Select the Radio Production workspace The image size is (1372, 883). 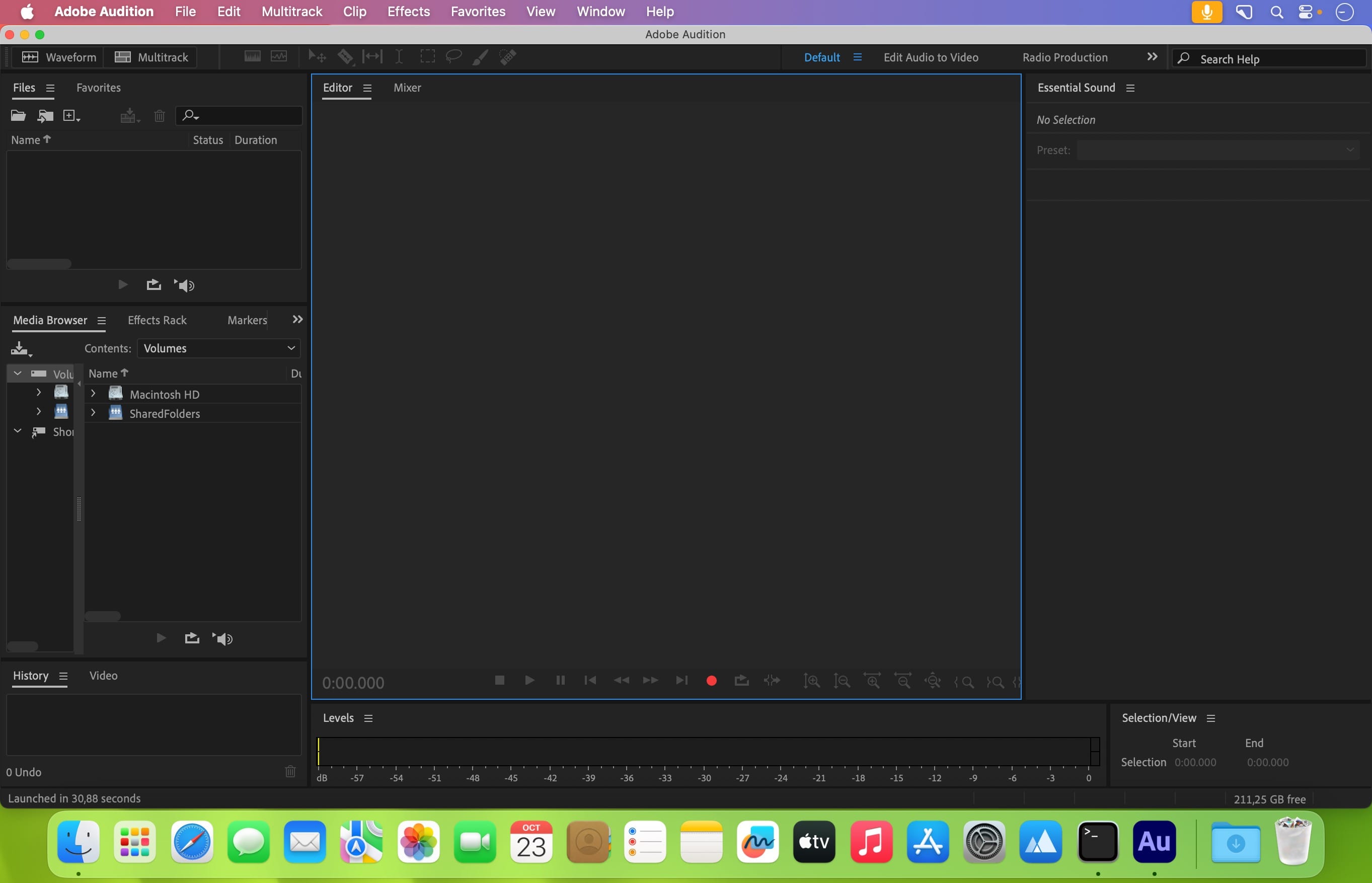coord(1065,57)
